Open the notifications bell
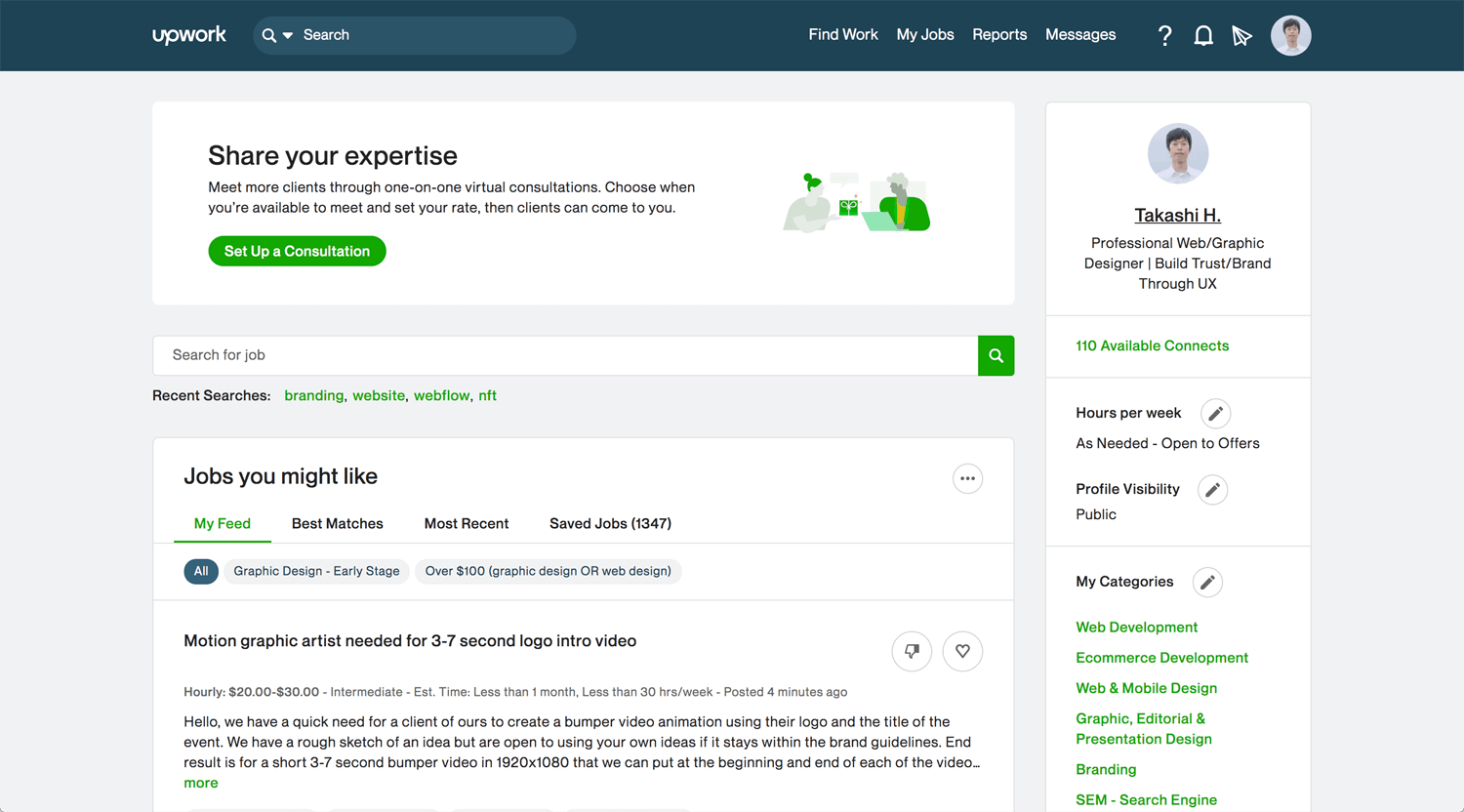This screenshot has height=812, width=1464. [x=1203, y=36]
